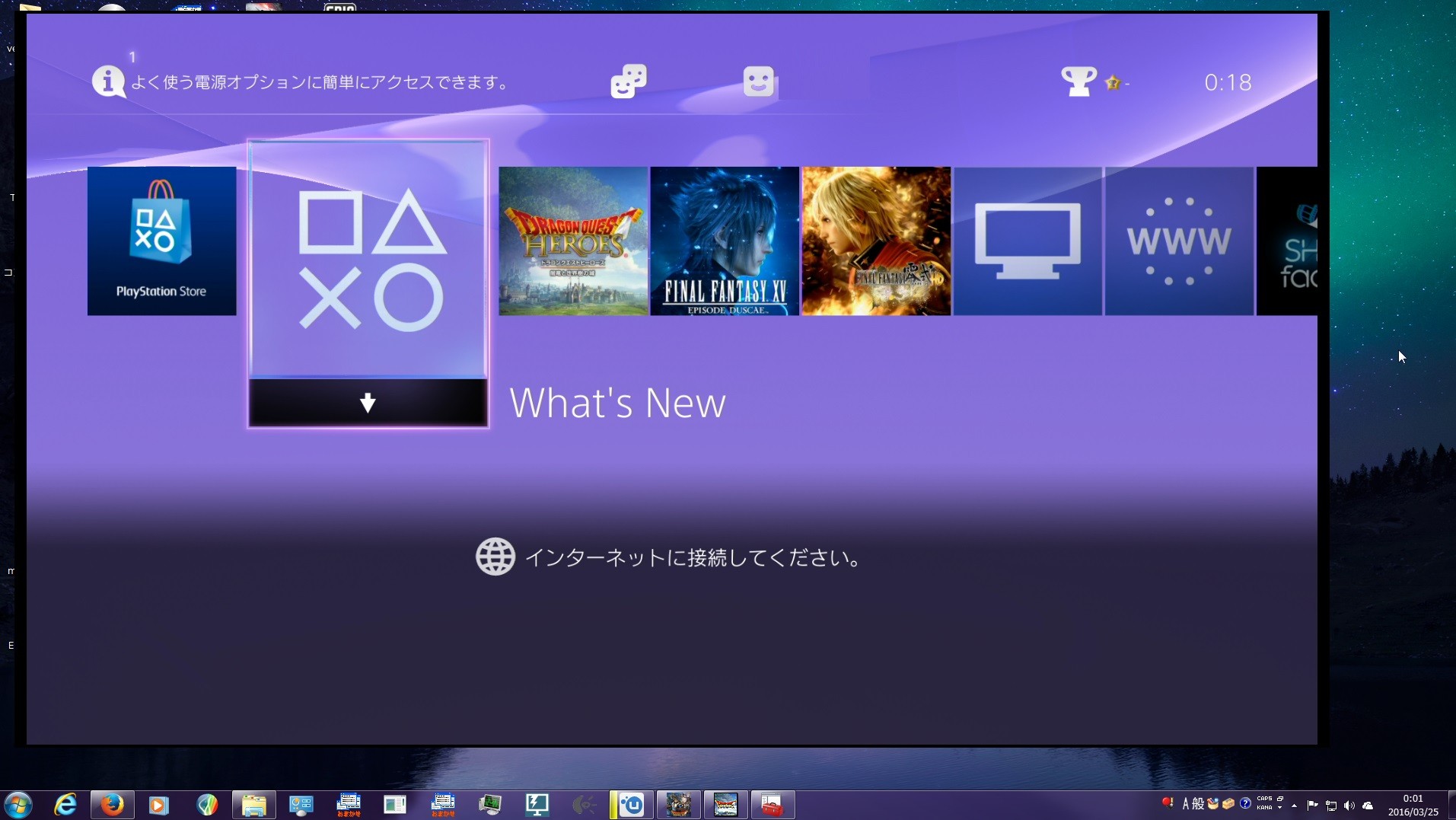Open the www Internet Browser tile
Screen dimensions: 1456x820
coord(1179,241)
